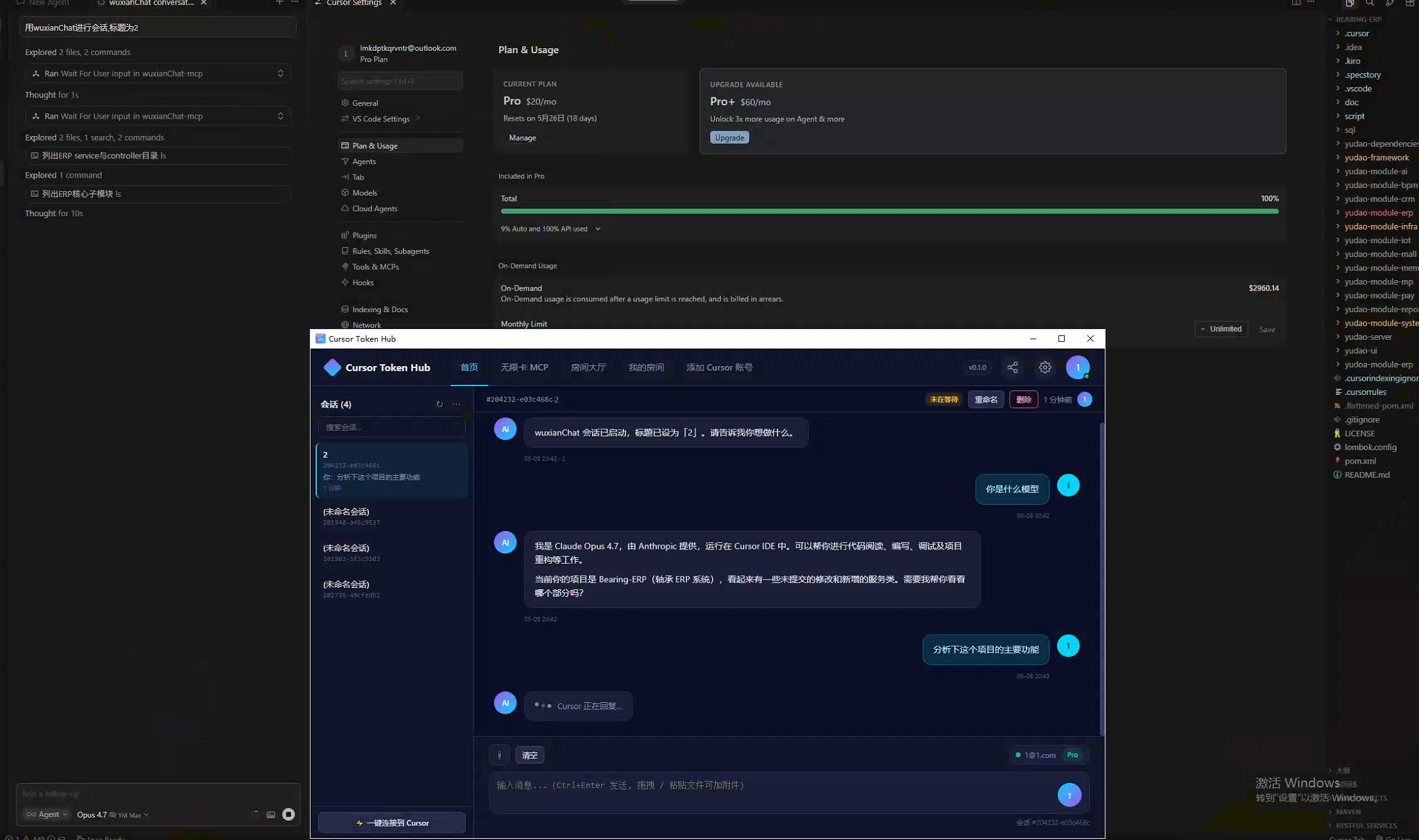Viewport: 1419px width, 840px height.
Task: Go to 房间大厅 tab
Action: pyautogui.click(x=588, y=367)
